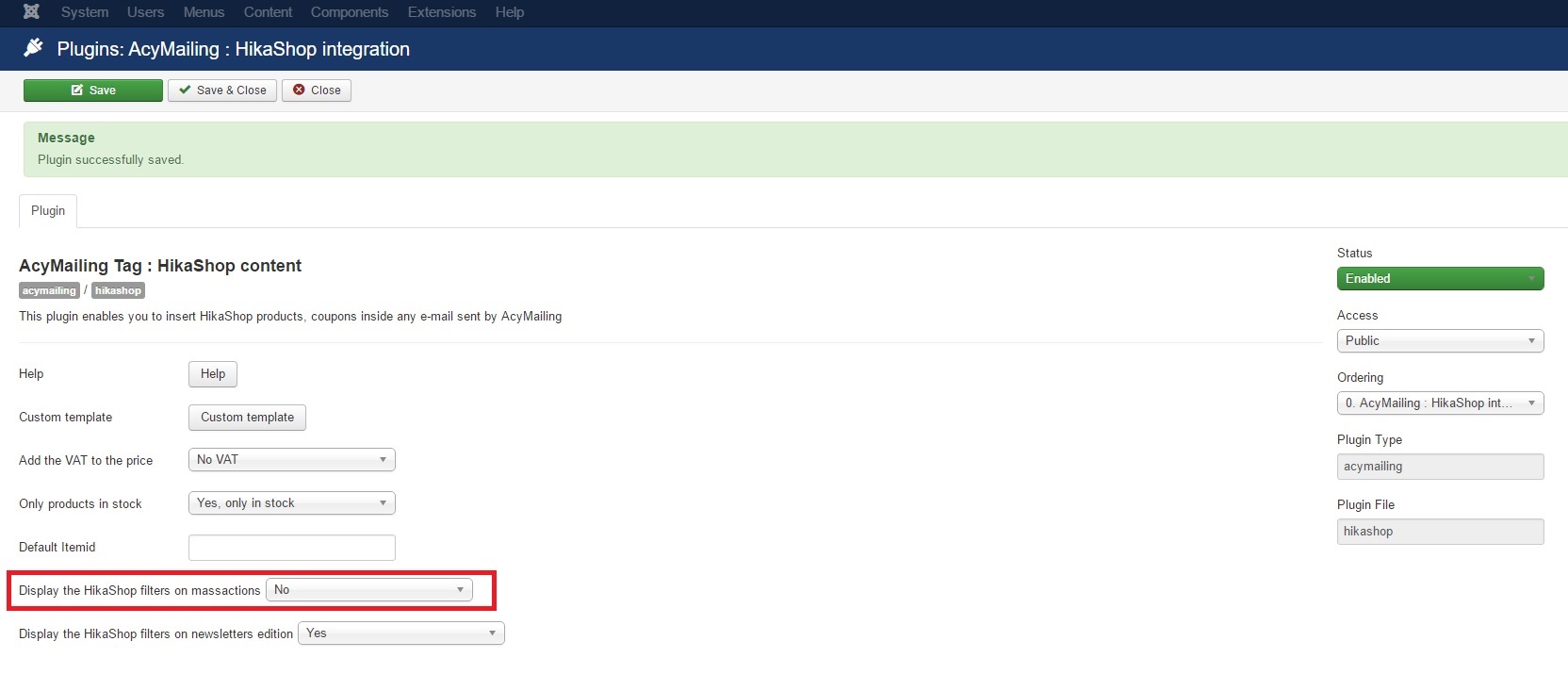Click the 'Message' heading in alert
Image resolution: width=1568 pixels, height=674 pixels.
(66, 138)
